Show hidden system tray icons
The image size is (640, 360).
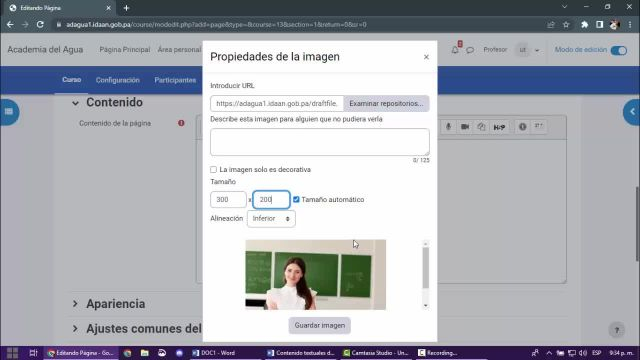click(x=549, y=353)
